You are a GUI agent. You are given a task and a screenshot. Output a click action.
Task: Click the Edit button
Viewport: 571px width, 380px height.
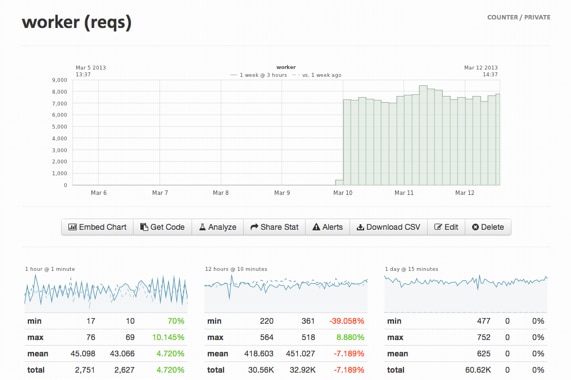(x=446, y=227)
